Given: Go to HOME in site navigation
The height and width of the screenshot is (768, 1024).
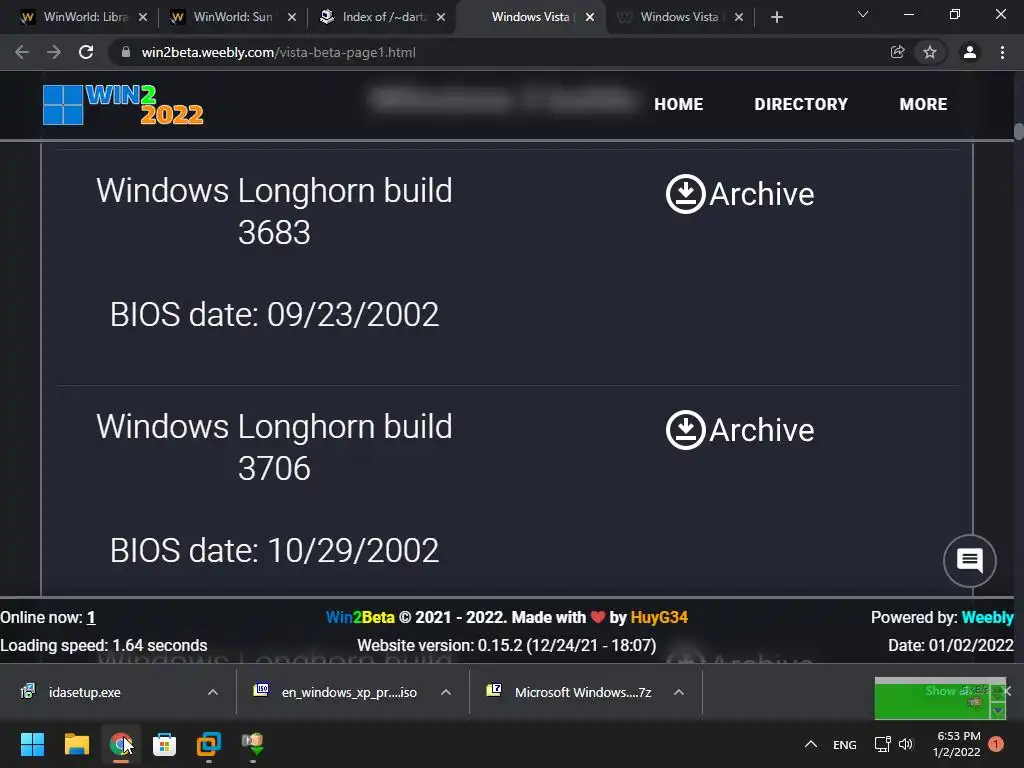Looking at the screenshot, I should [x=679, y=104].
